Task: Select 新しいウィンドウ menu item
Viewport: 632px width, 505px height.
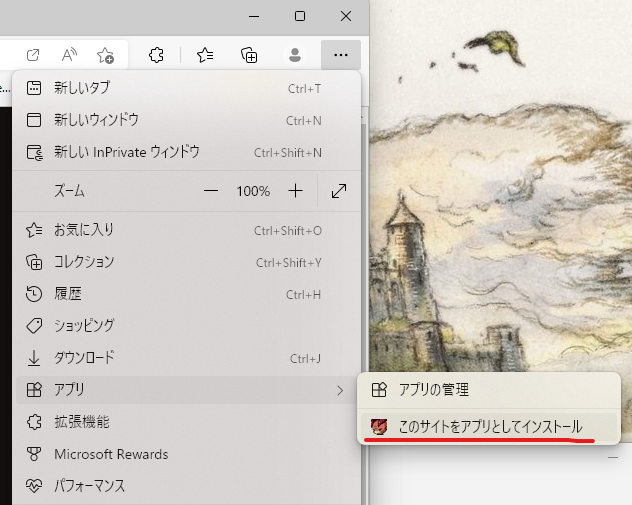Action: (x=187, y=120)
